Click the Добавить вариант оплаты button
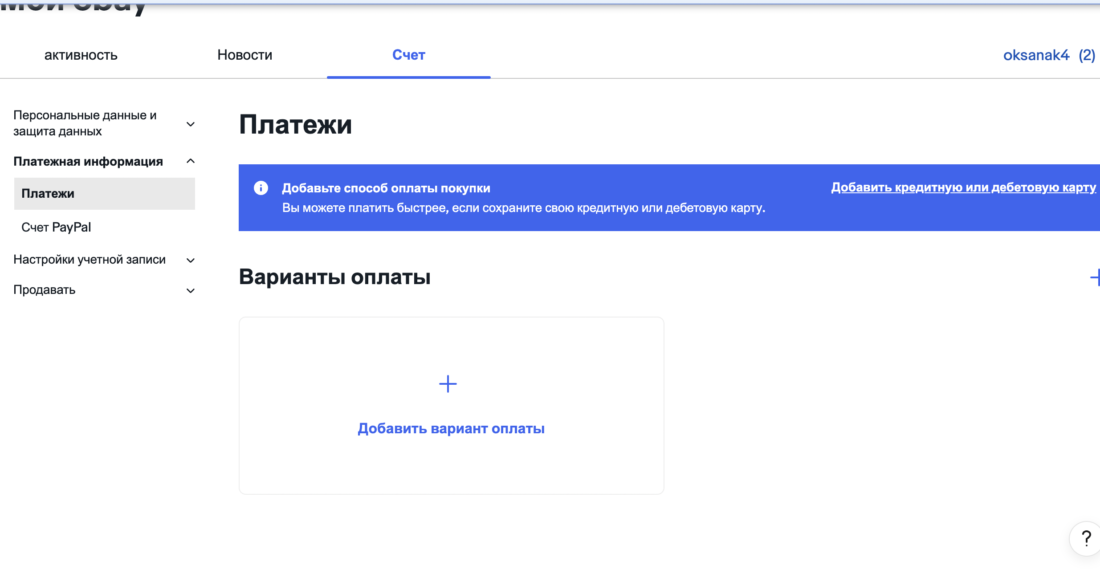Viewport: 1100px width, 578px height. pyautogui.click(x=450, y=428)
